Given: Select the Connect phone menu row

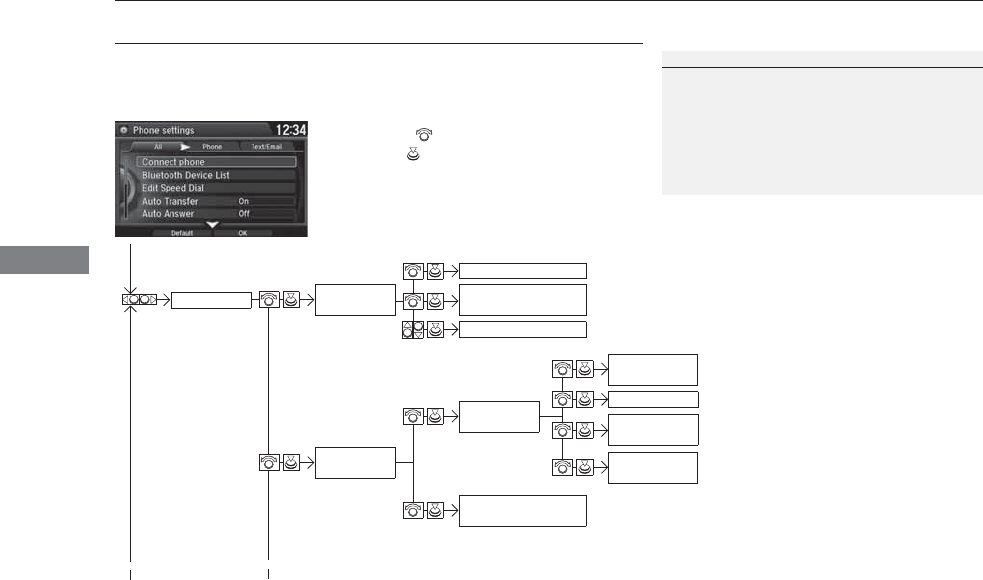Looking at the screenshot, I should click(x=216, y=162).
